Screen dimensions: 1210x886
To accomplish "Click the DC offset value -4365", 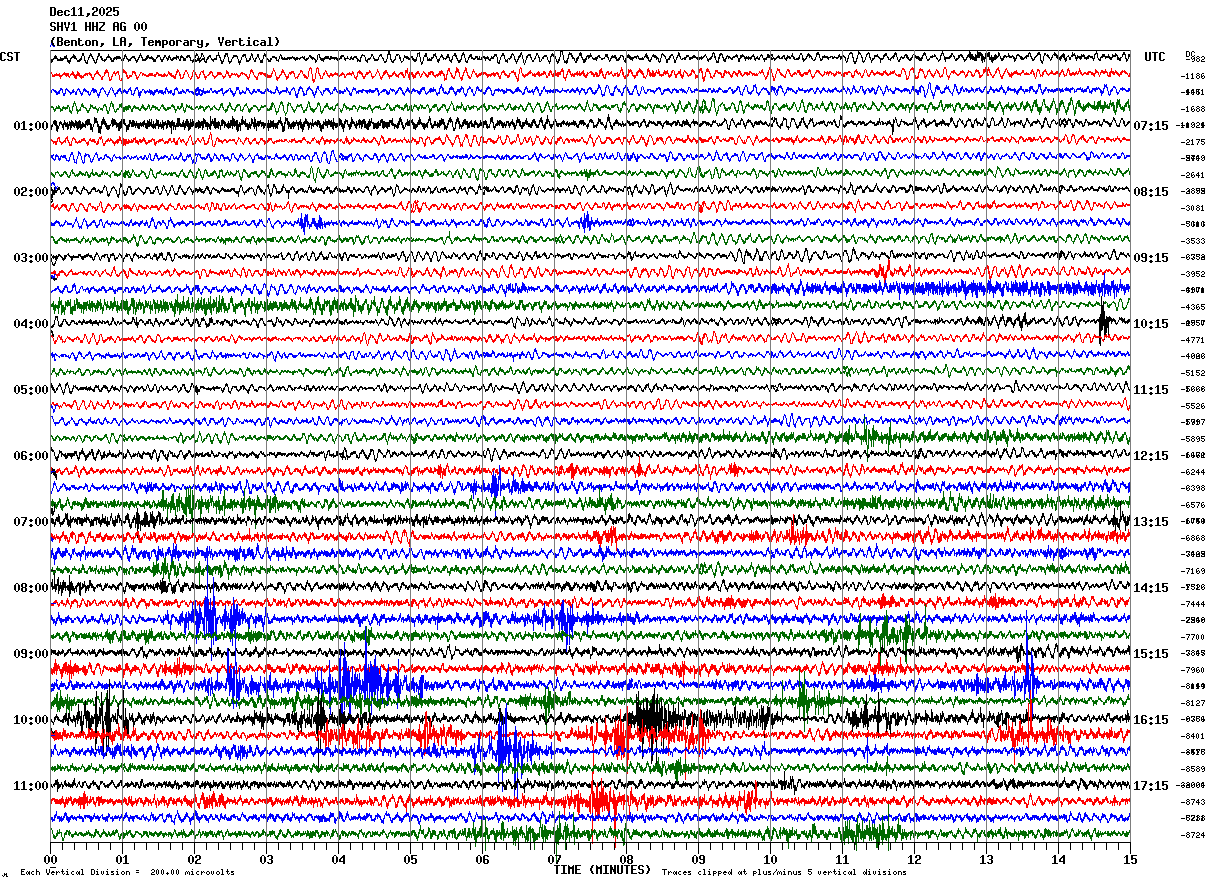I will click(1194, 307).
